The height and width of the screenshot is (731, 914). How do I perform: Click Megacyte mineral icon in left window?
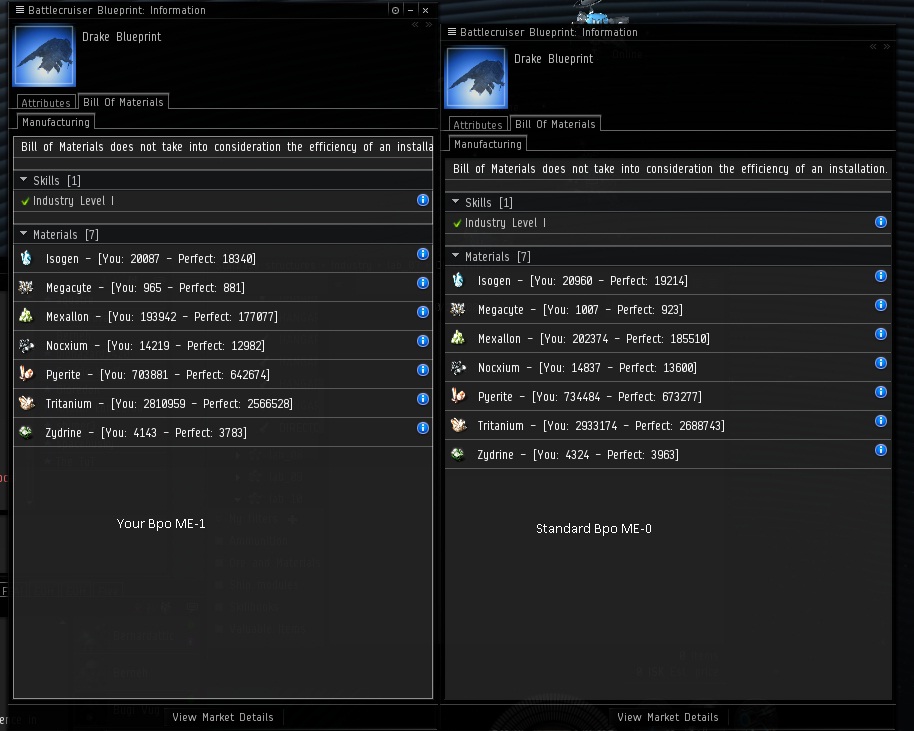(26, 287)
